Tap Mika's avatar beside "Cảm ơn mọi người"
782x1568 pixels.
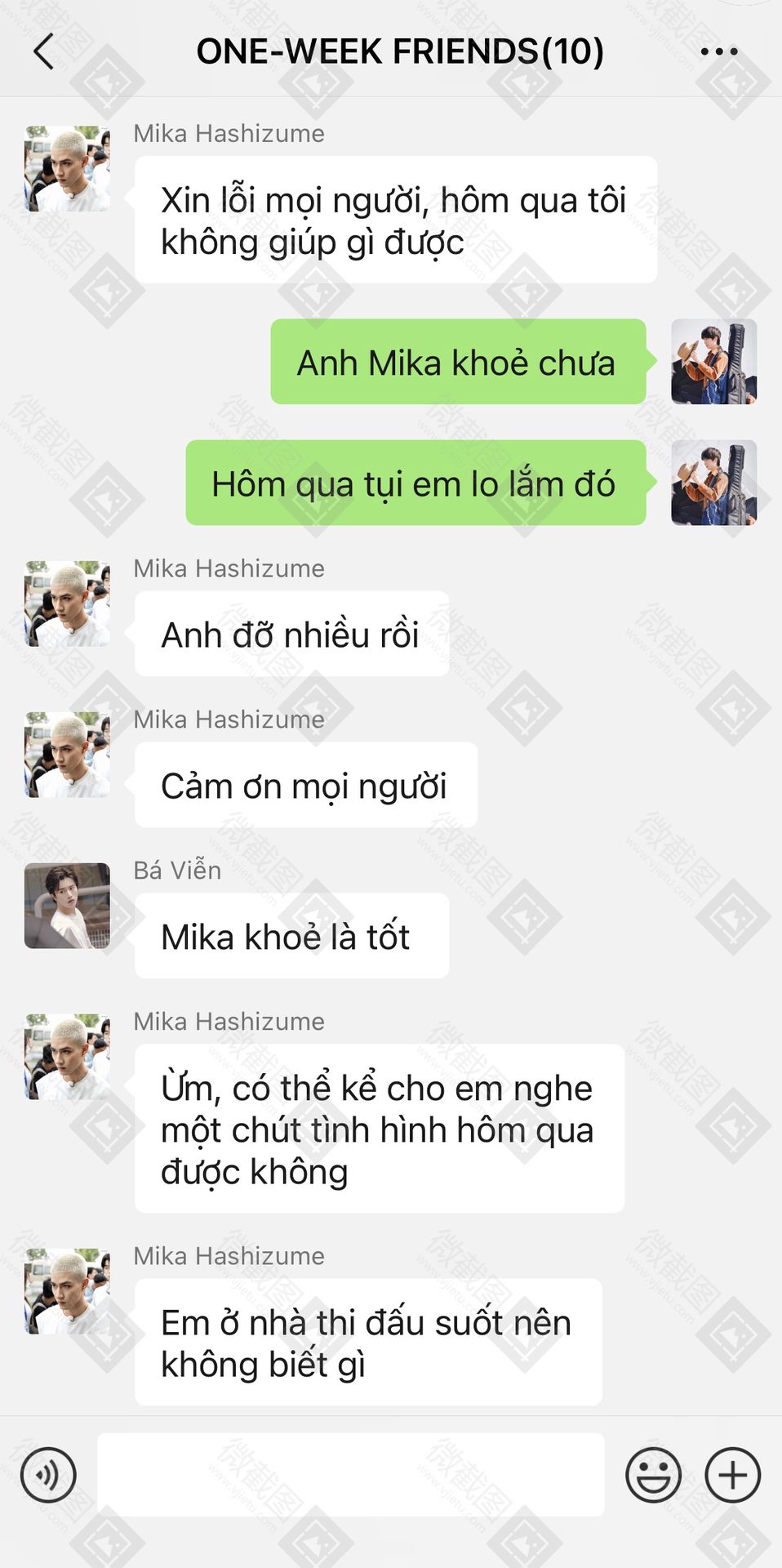(67, 755)
